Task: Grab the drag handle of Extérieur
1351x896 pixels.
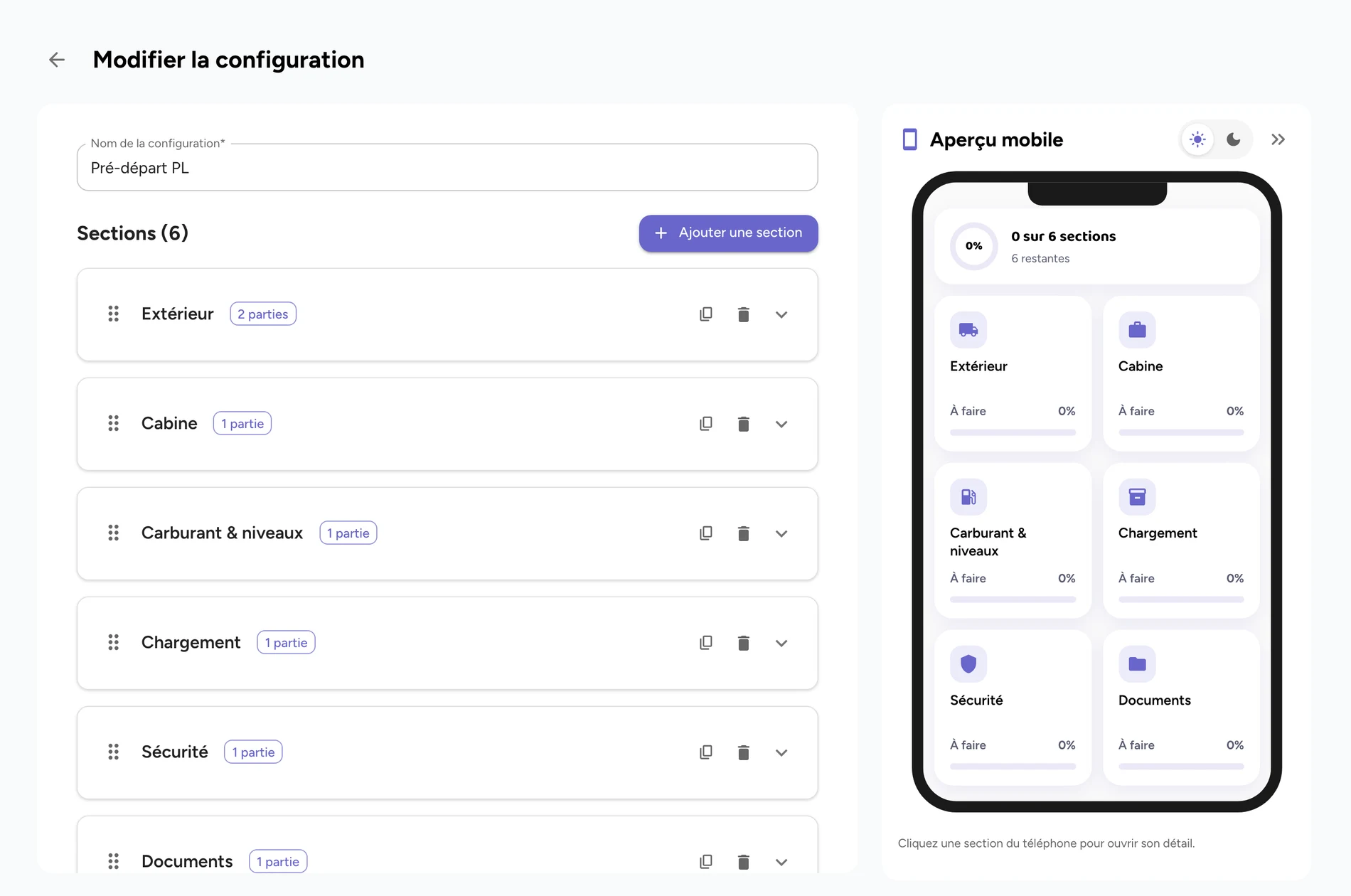Action: pyautogui.click(x=113, y=314)
